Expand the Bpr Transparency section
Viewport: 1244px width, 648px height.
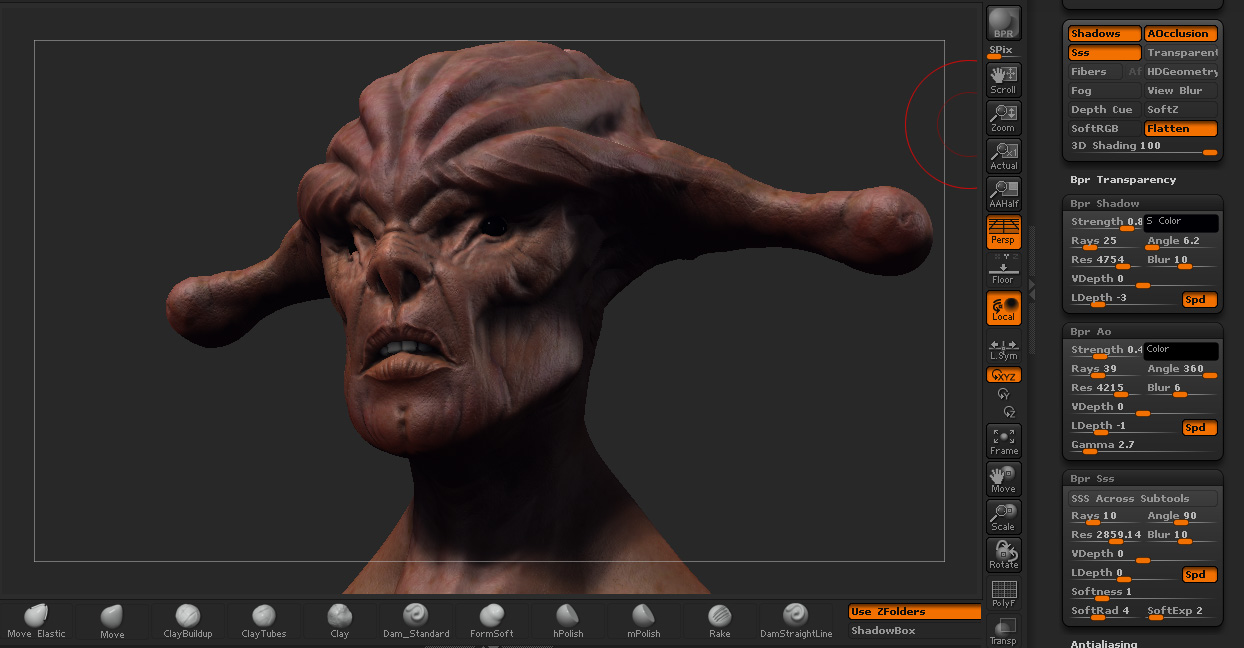1123,180
